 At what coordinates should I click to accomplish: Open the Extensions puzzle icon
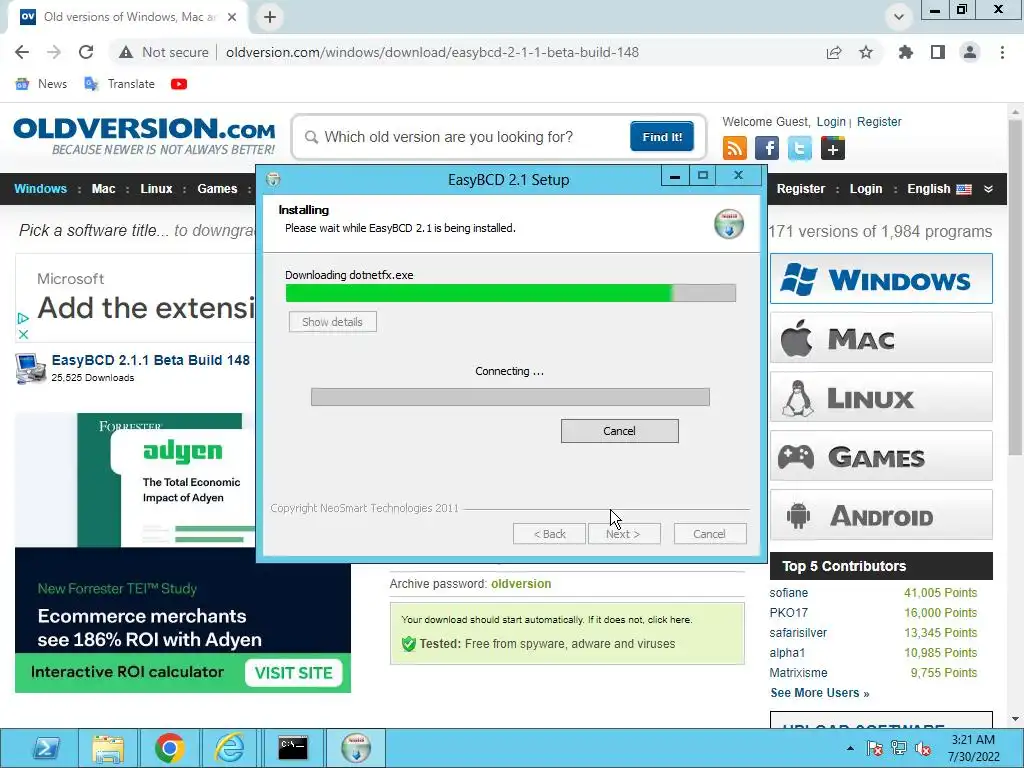pyautogui.click(x=906, y=52)
